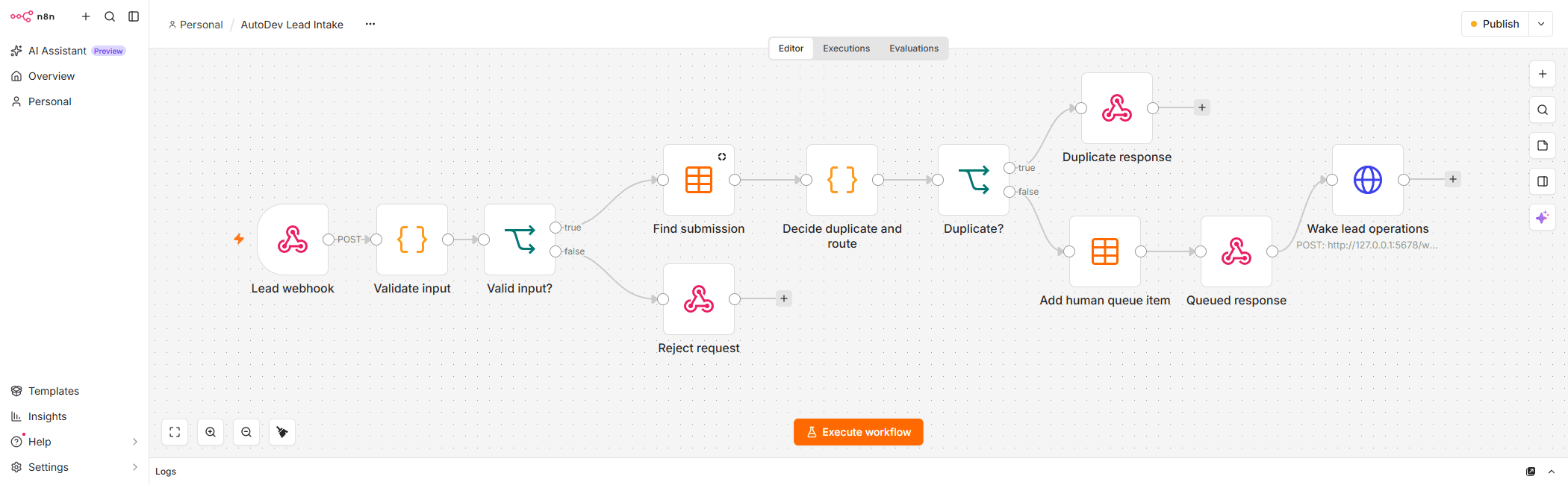Click tidy up nodes icon

coord(282,432)
